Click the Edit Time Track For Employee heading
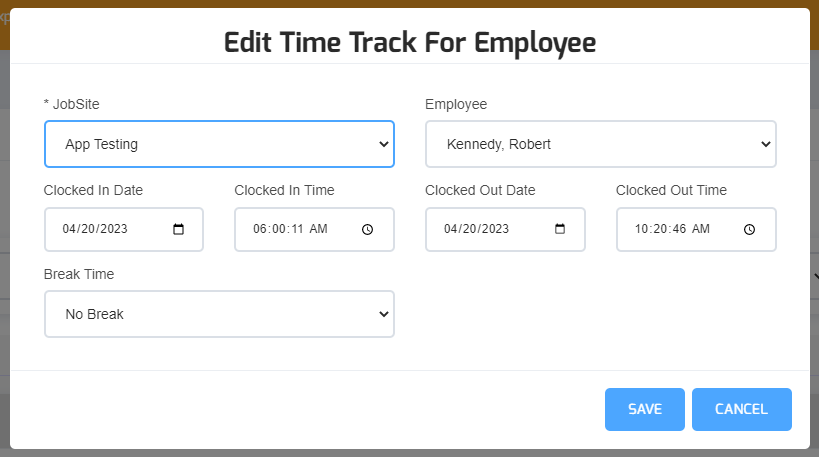 pyautogui.click(x=410, y=42)
